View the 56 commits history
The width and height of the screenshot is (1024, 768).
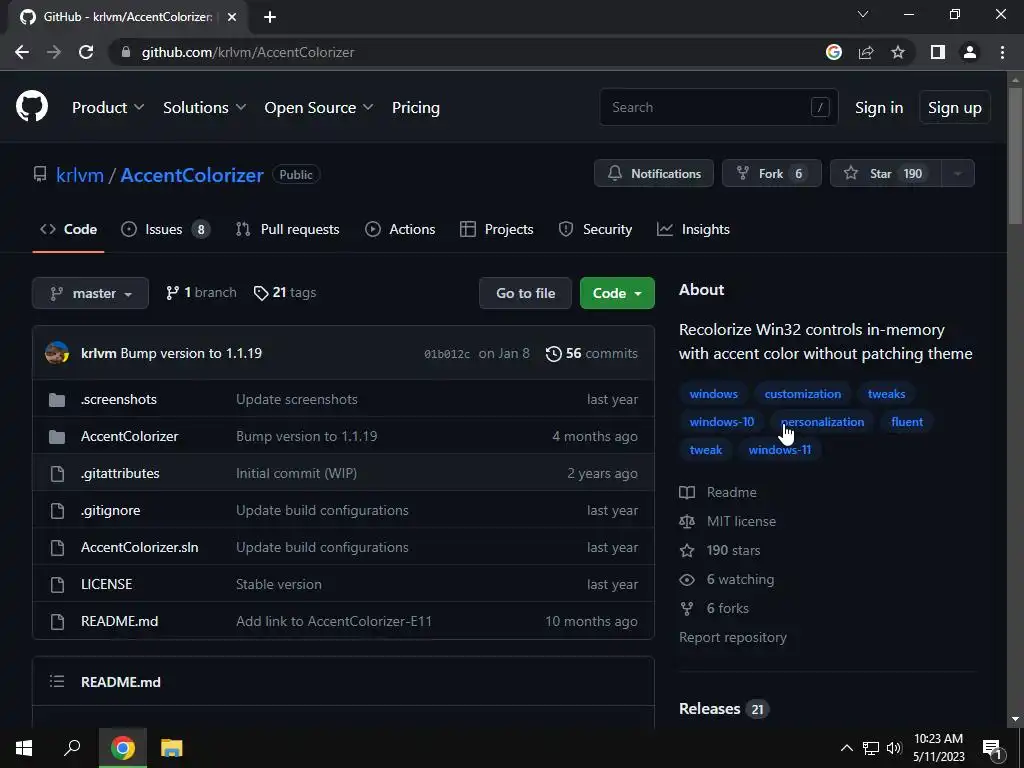tap(592, 353)
